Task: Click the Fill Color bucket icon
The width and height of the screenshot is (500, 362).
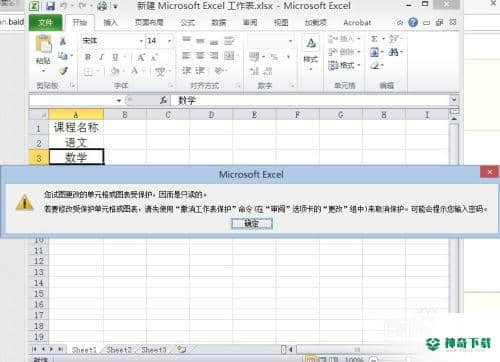Action: coord(115,71)
